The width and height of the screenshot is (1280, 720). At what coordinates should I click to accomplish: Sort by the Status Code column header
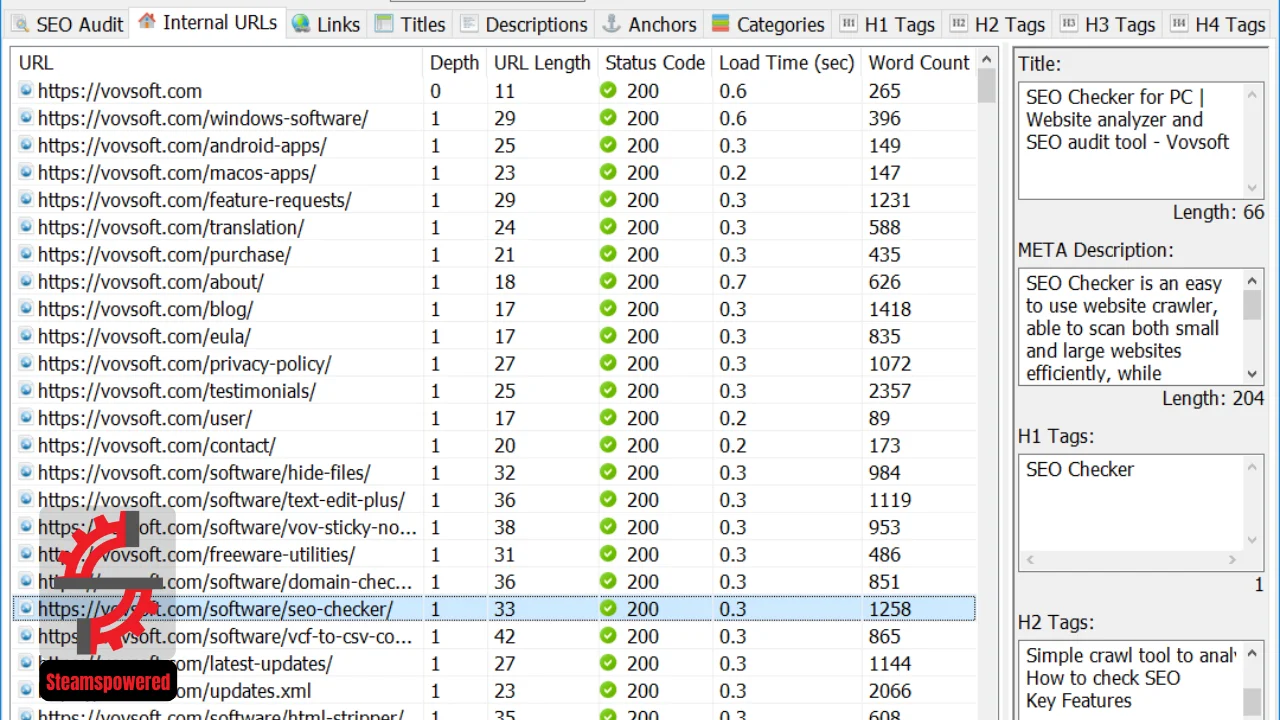655,62
